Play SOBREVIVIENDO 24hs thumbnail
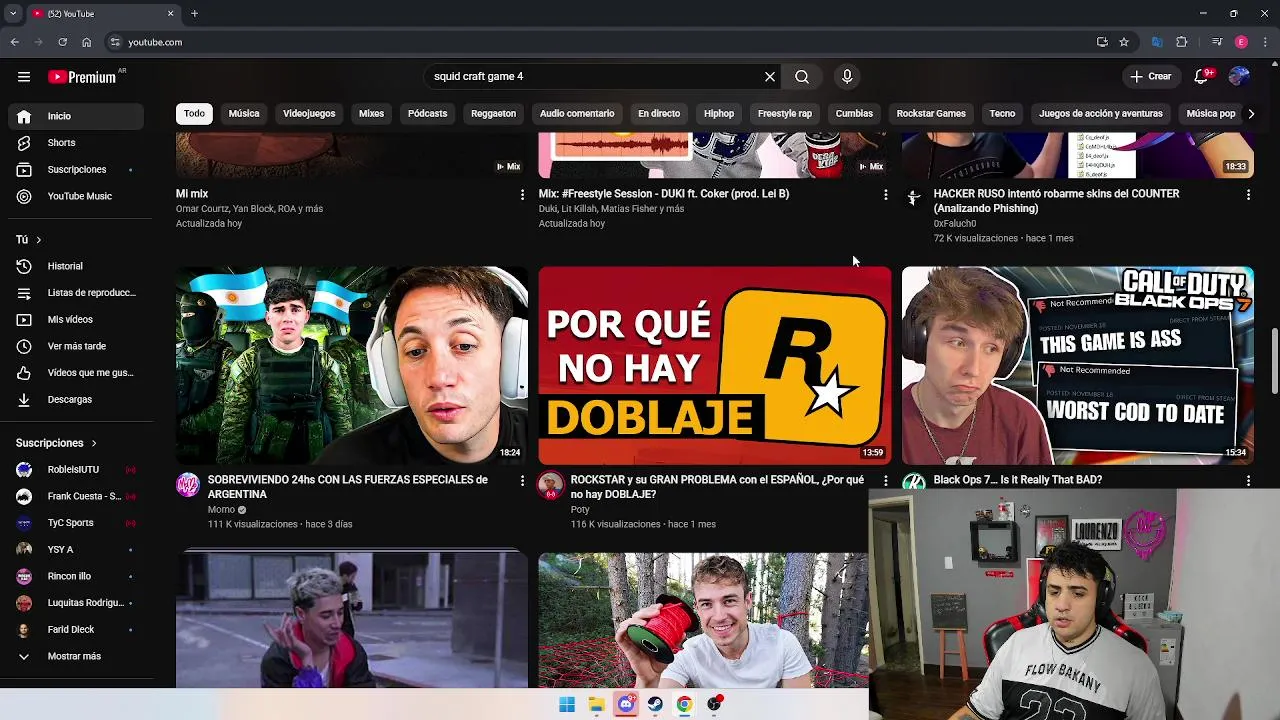Screen dimensions: 1280x720 pos(352,365)
